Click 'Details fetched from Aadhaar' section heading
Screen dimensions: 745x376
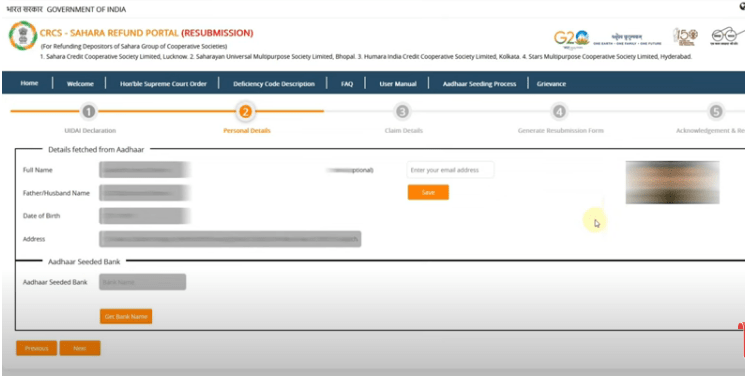(96, 149)
